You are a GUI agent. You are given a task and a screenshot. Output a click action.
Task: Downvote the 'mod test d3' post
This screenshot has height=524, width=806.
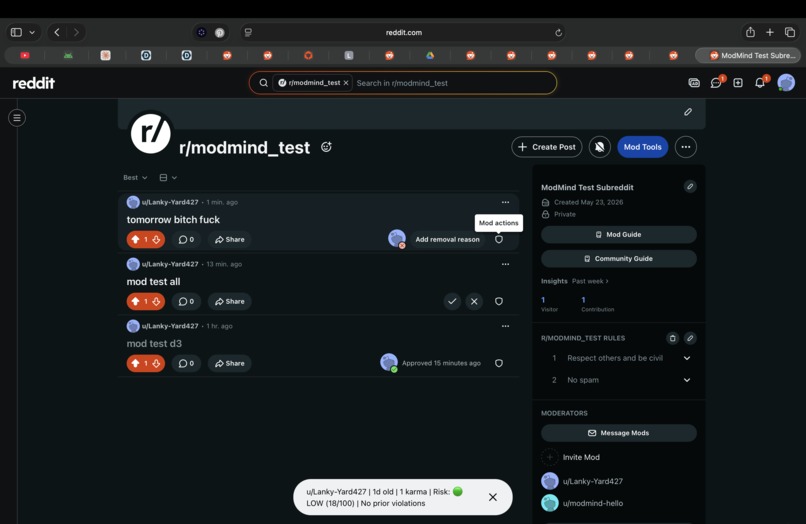point(156,363)
